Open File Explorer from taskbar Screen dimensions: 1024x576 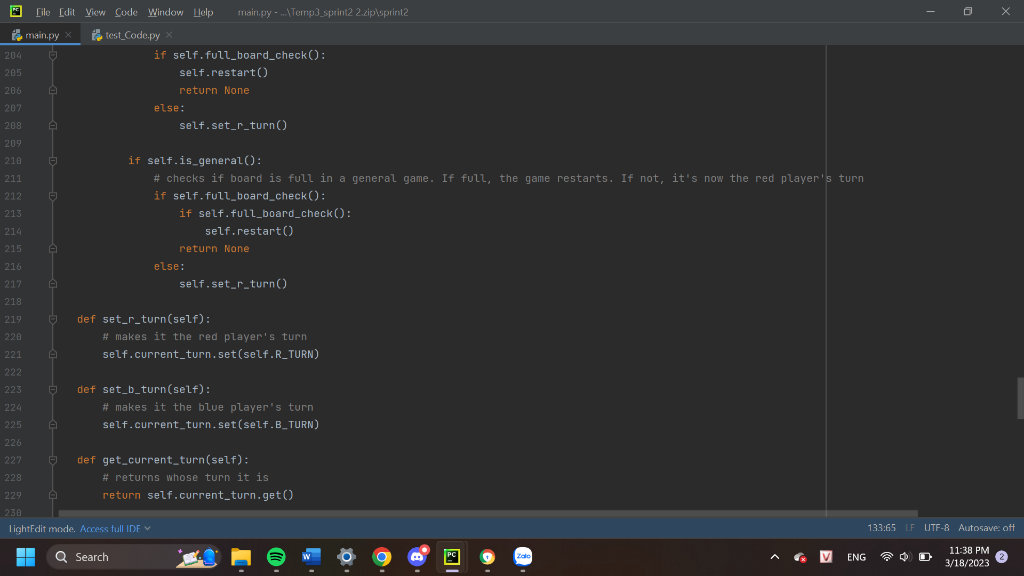click(241, 557)
